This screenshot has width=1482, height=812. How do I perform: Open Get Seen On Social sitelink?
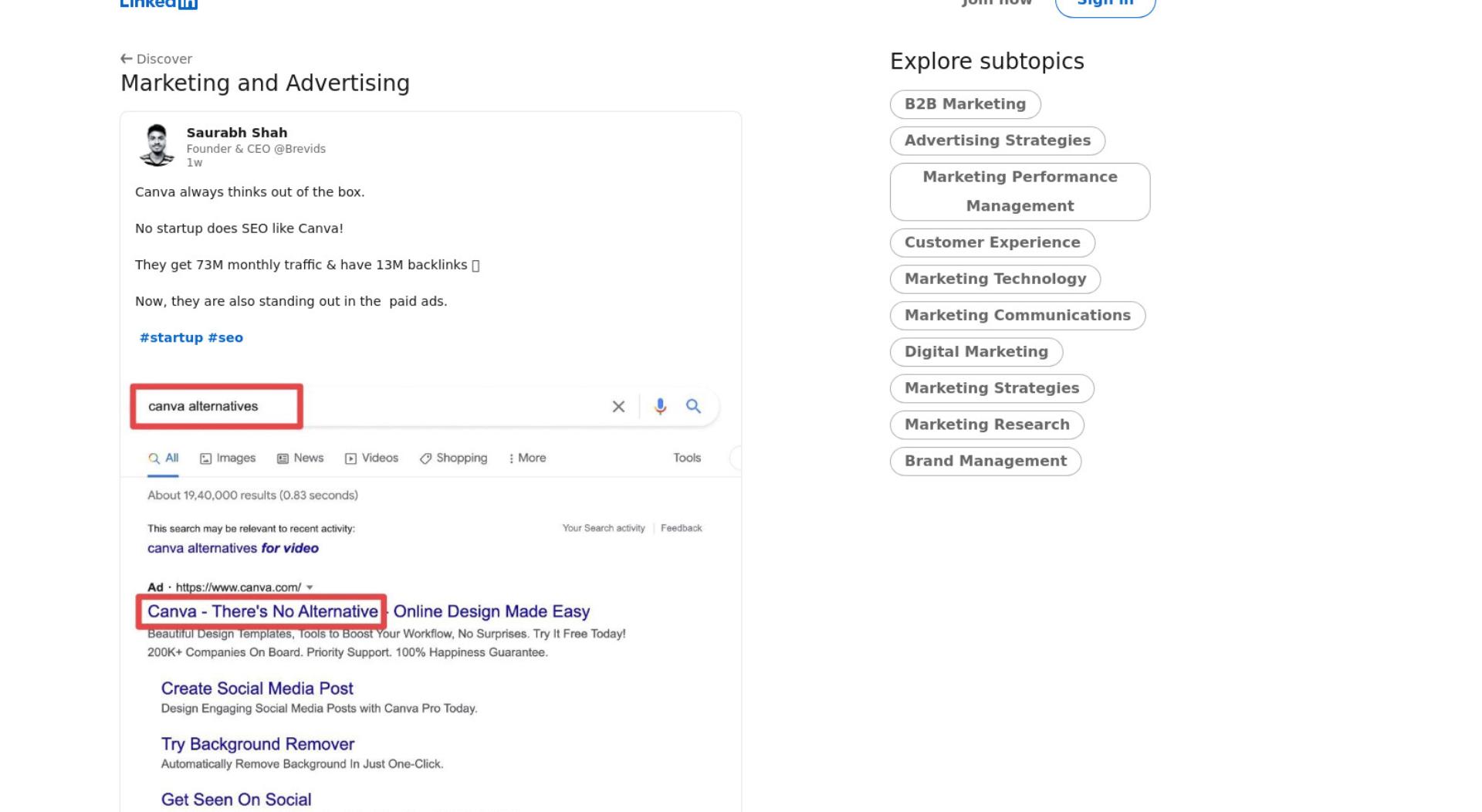pos(236,800)
